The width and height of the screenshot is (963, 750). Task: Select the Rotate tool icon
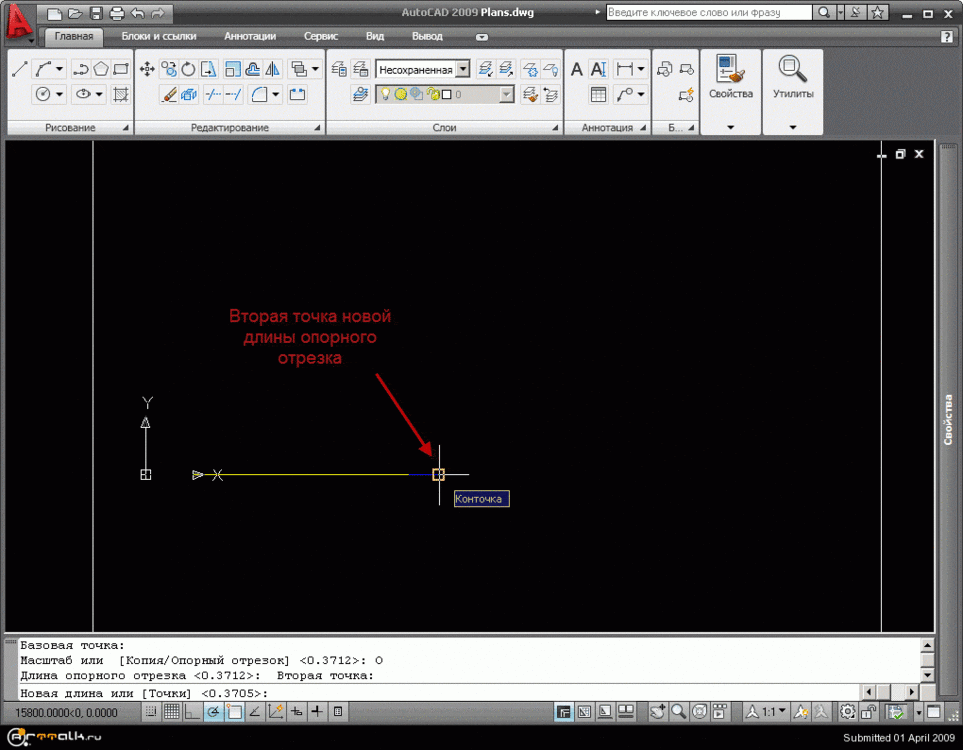click(x=188, y=69)
